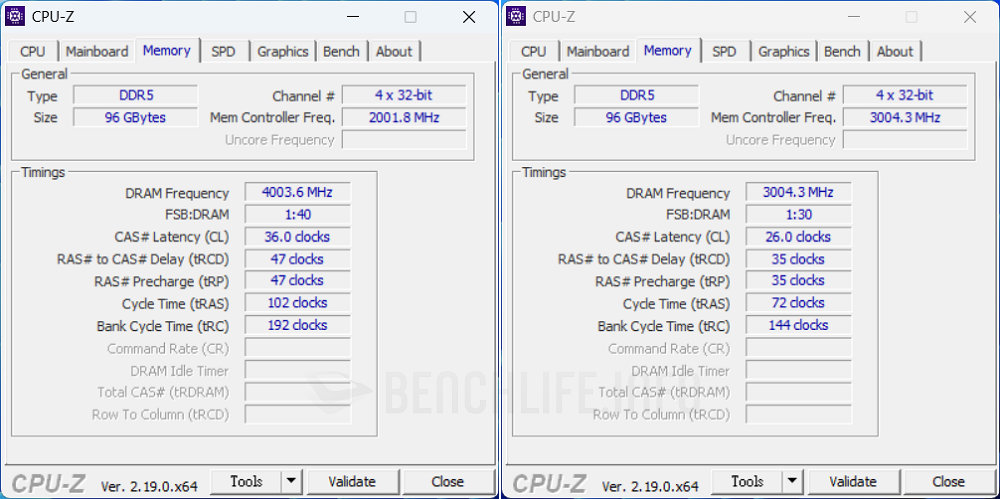Click the FSB:DRAM 1:30 value
The width and height of the screenshot is (1000, 499).
coord(798,214)
